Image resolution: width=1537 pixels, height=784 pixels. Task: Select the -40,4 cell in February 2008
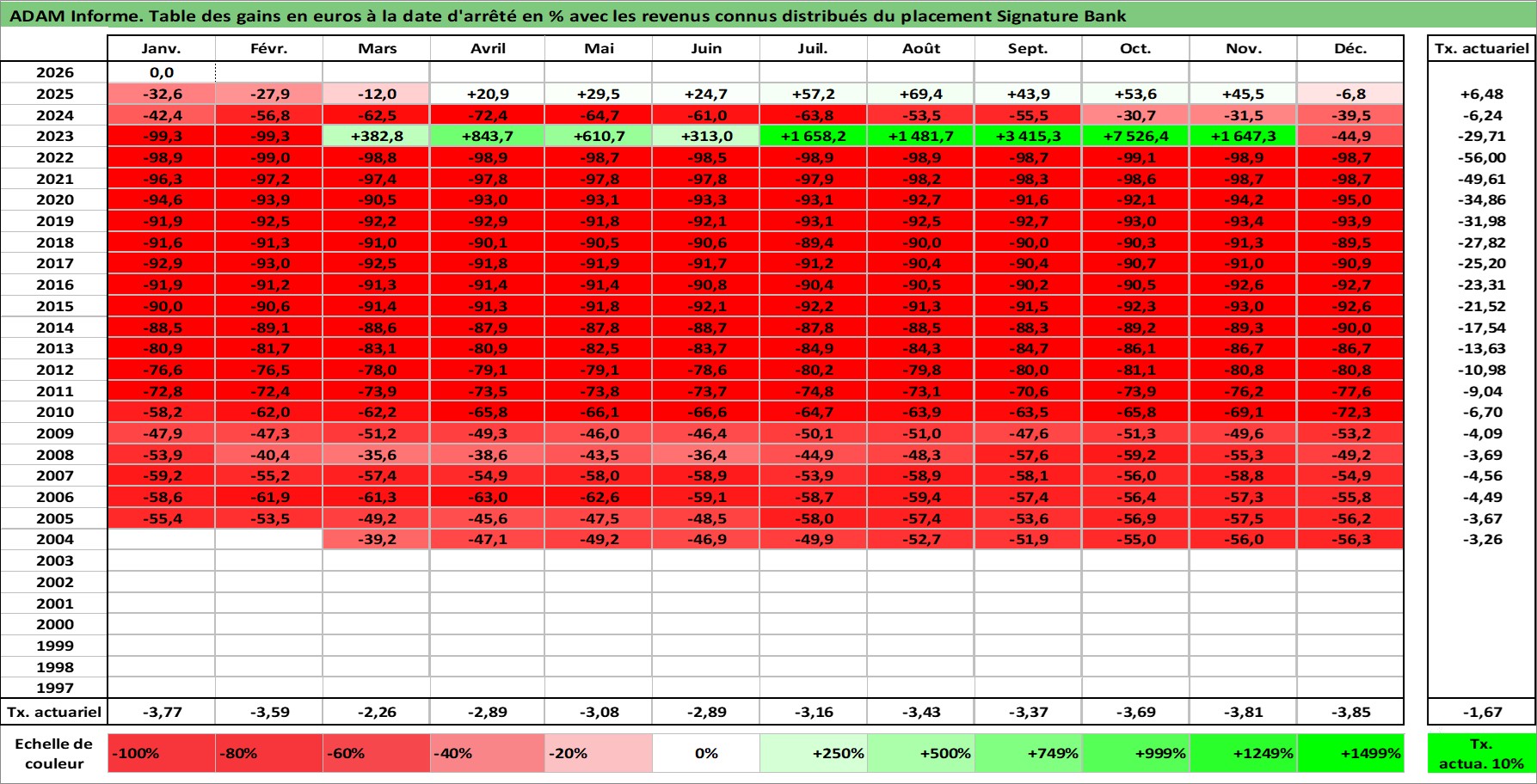coord(268,455)
